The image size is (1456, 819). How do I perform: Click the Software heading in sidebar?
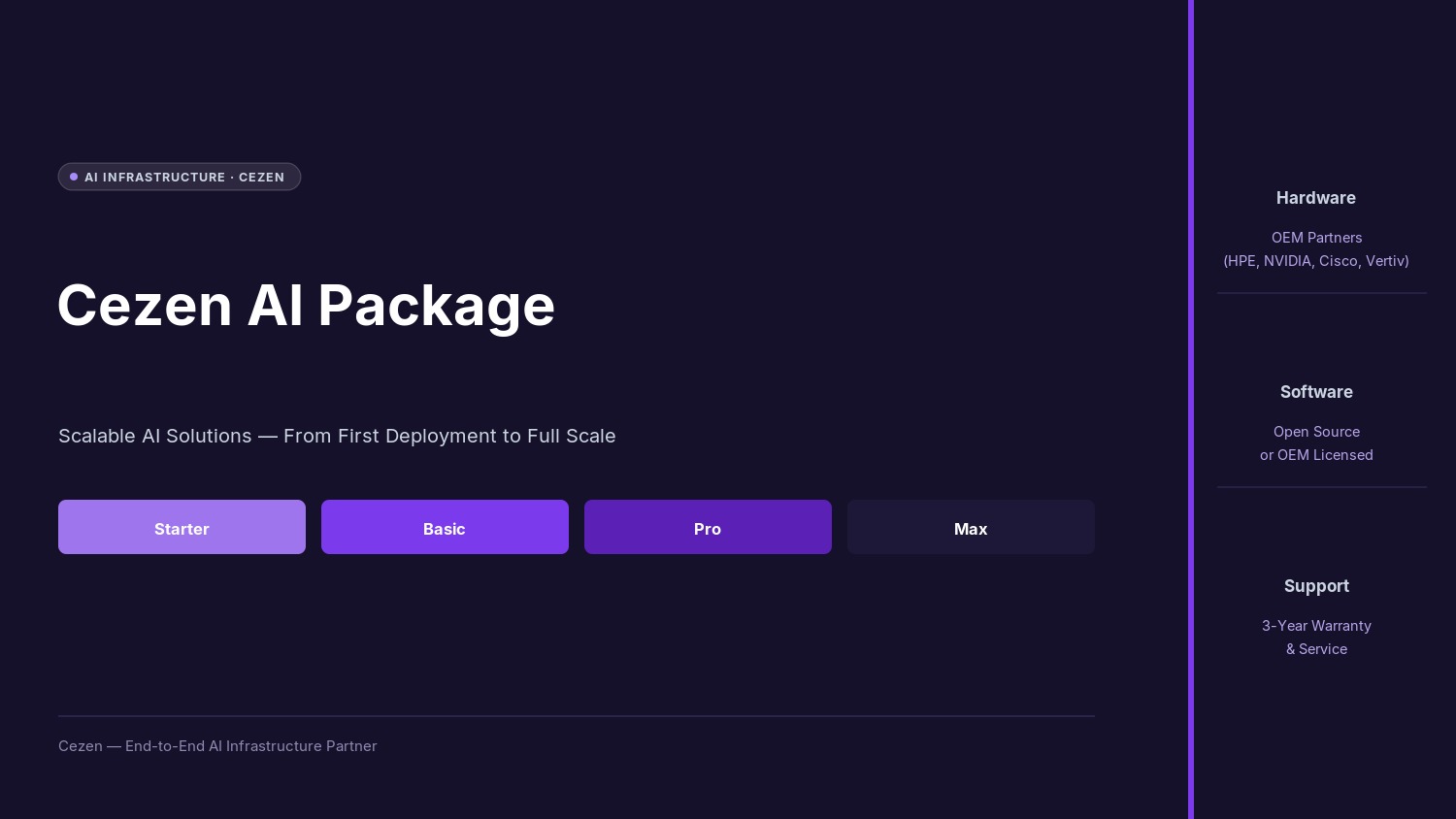pyautogui.click(x=1316, y=392)
